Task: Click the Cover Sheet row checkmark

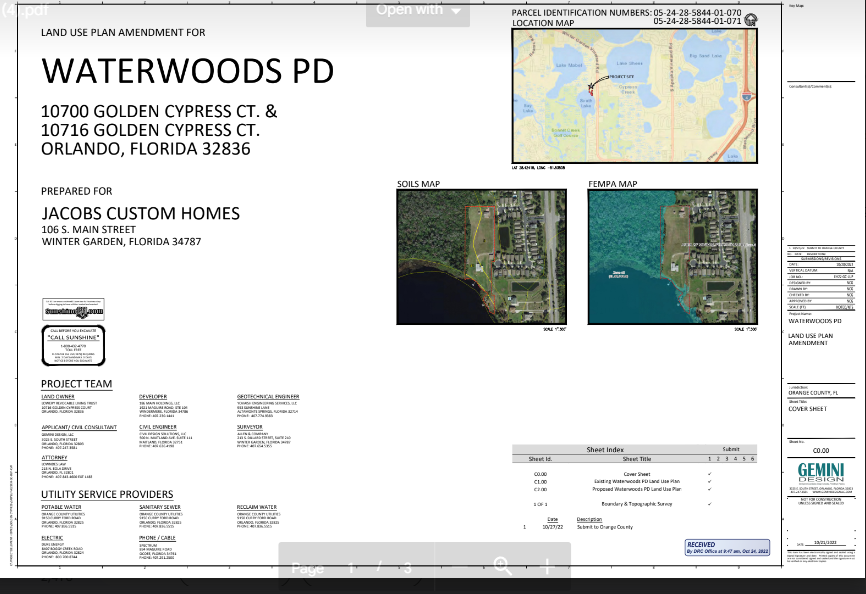Action: (x=709, y=474)
